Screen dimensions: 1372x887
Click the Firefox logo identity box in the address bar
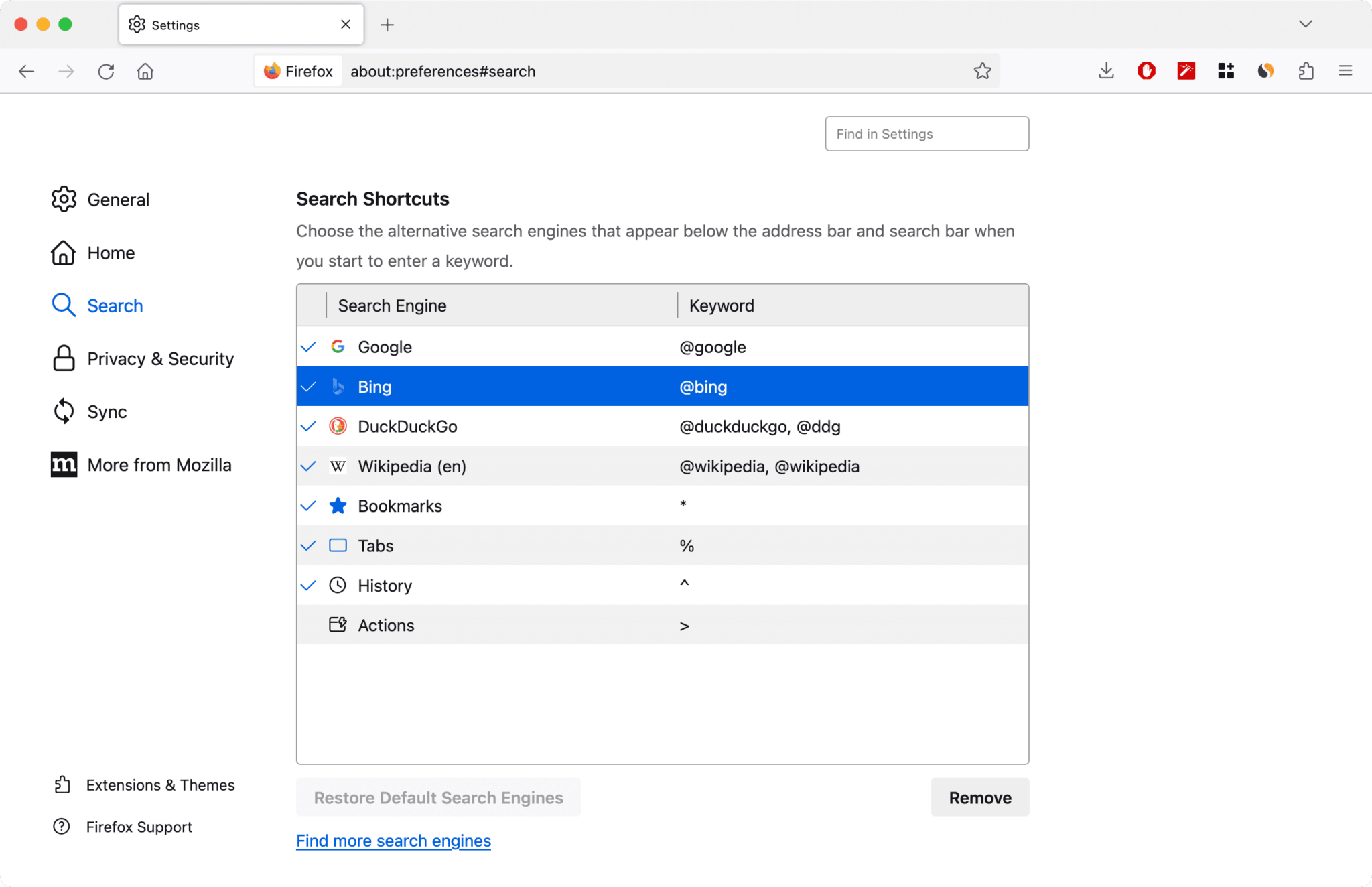[299, 71]
